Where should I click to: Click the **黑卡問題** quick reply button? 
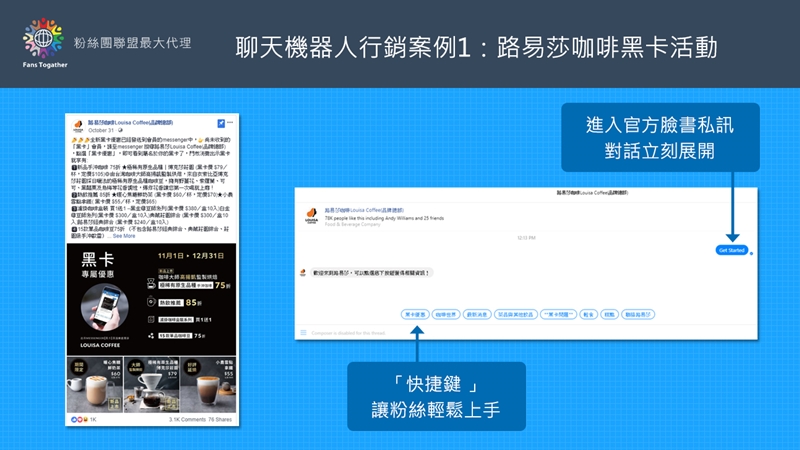(559, 314)
